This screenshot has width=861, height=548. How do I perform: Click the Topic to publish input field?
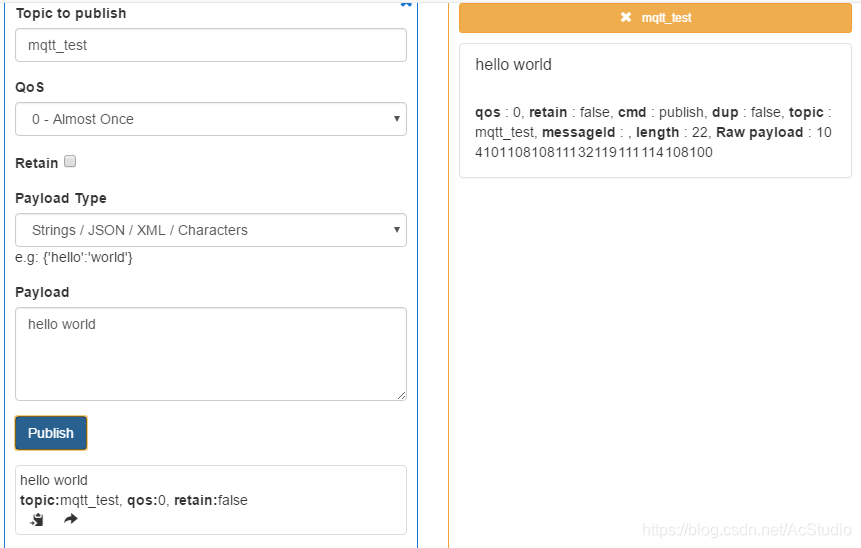coord(211,45)
